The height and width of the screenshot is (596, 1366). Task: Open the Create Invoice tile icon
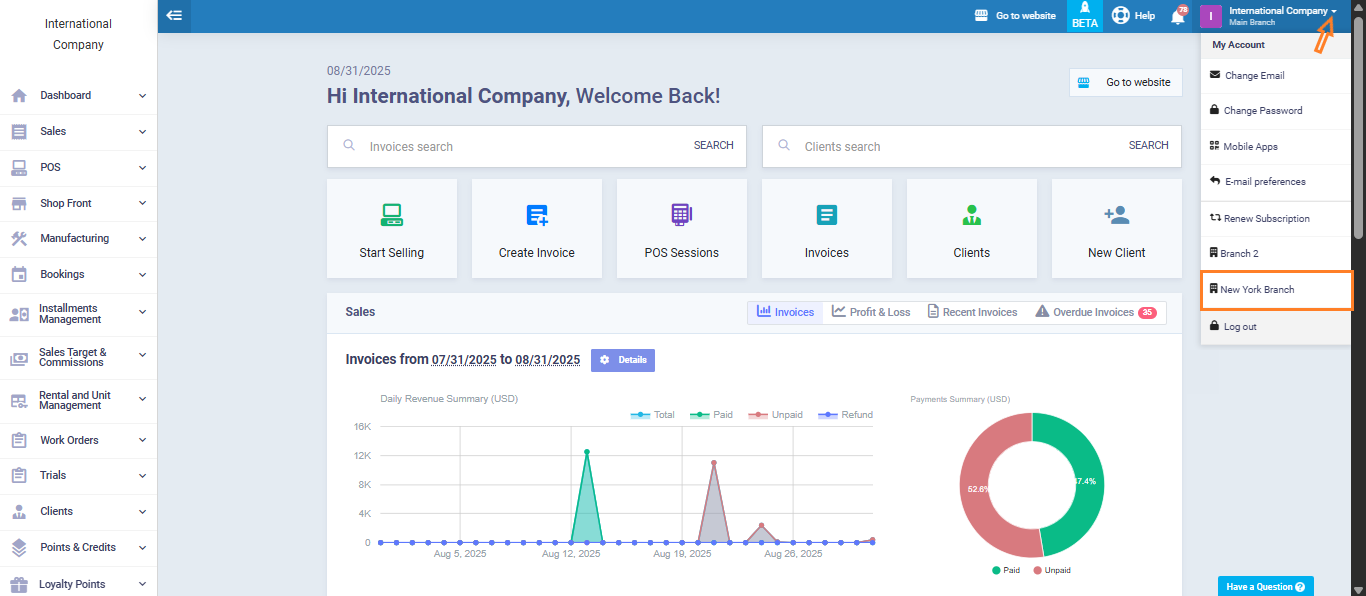pyautogui.click(x=537, y=215)
